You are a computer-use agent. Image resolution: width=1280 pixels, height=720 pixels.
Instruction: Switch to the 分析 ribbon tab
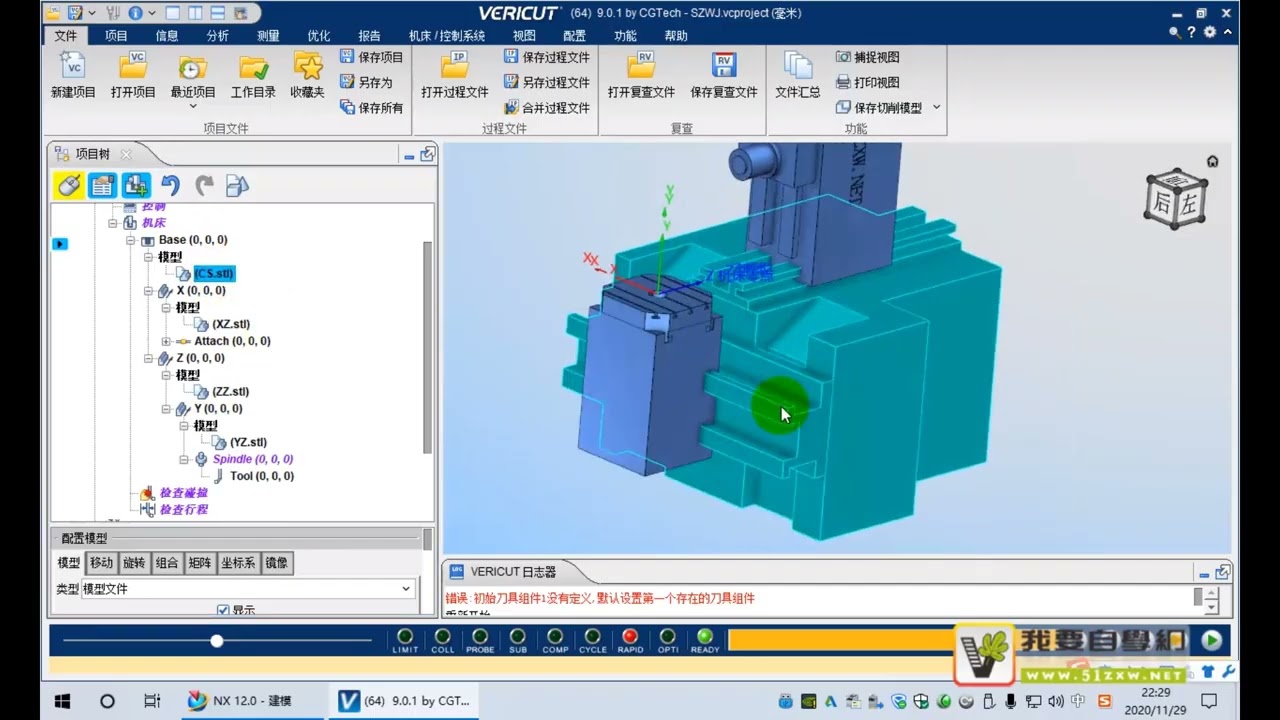click(x=217, y=35)
